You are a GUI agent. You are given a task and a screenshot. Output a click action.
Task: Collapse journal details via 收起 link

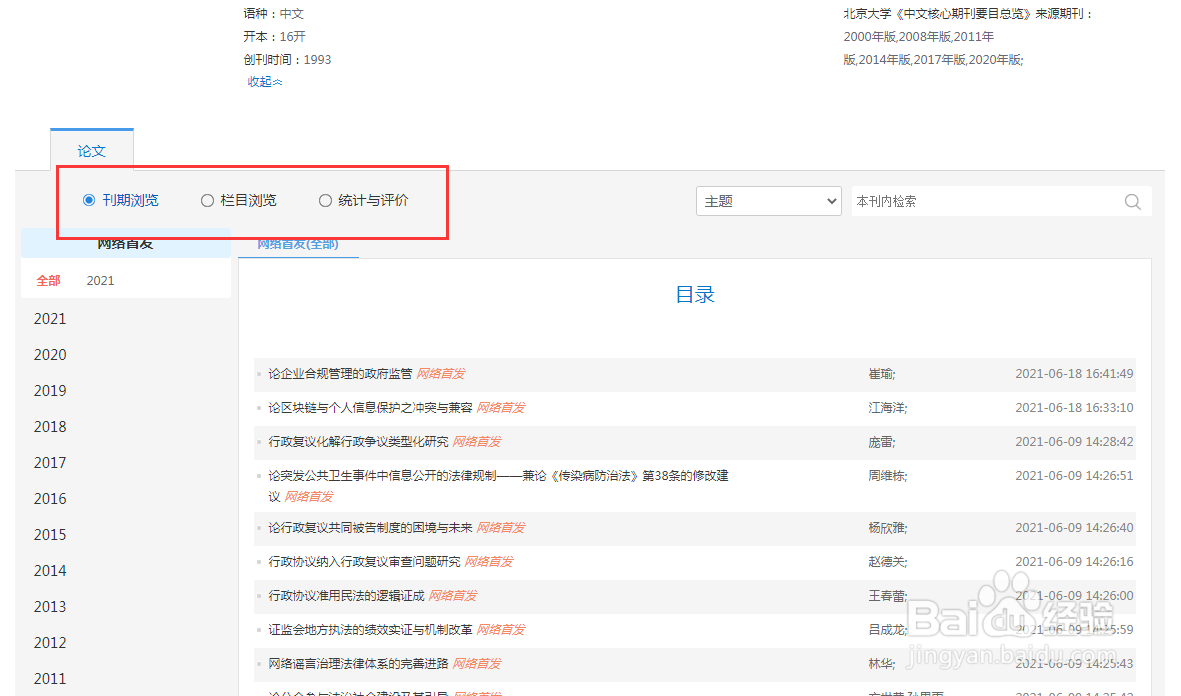pos(264,82)
